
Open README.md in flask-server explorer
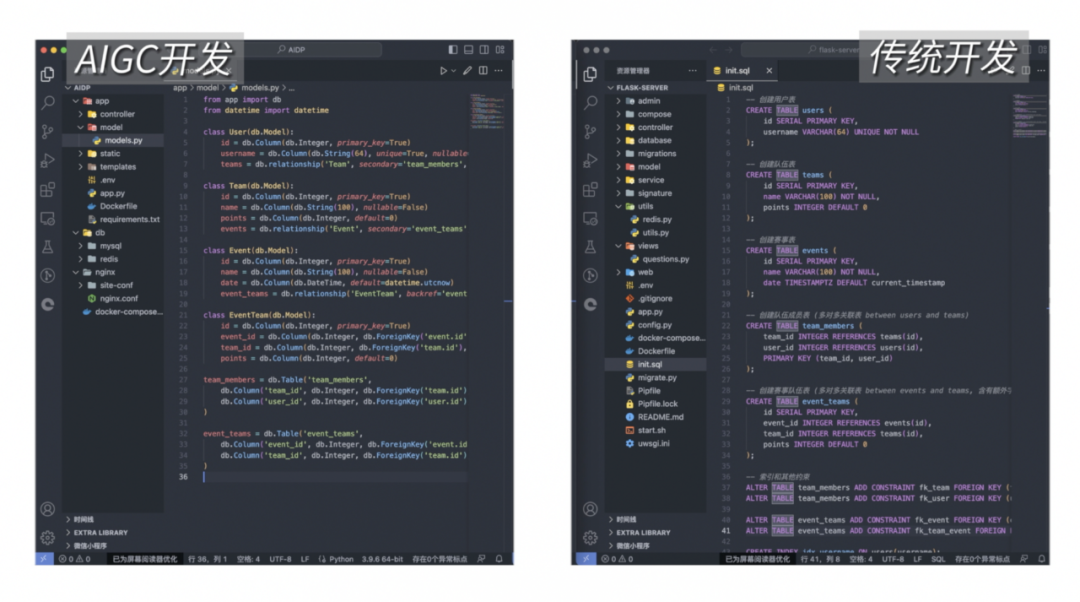pyautogui.click(x=661, y=417)
